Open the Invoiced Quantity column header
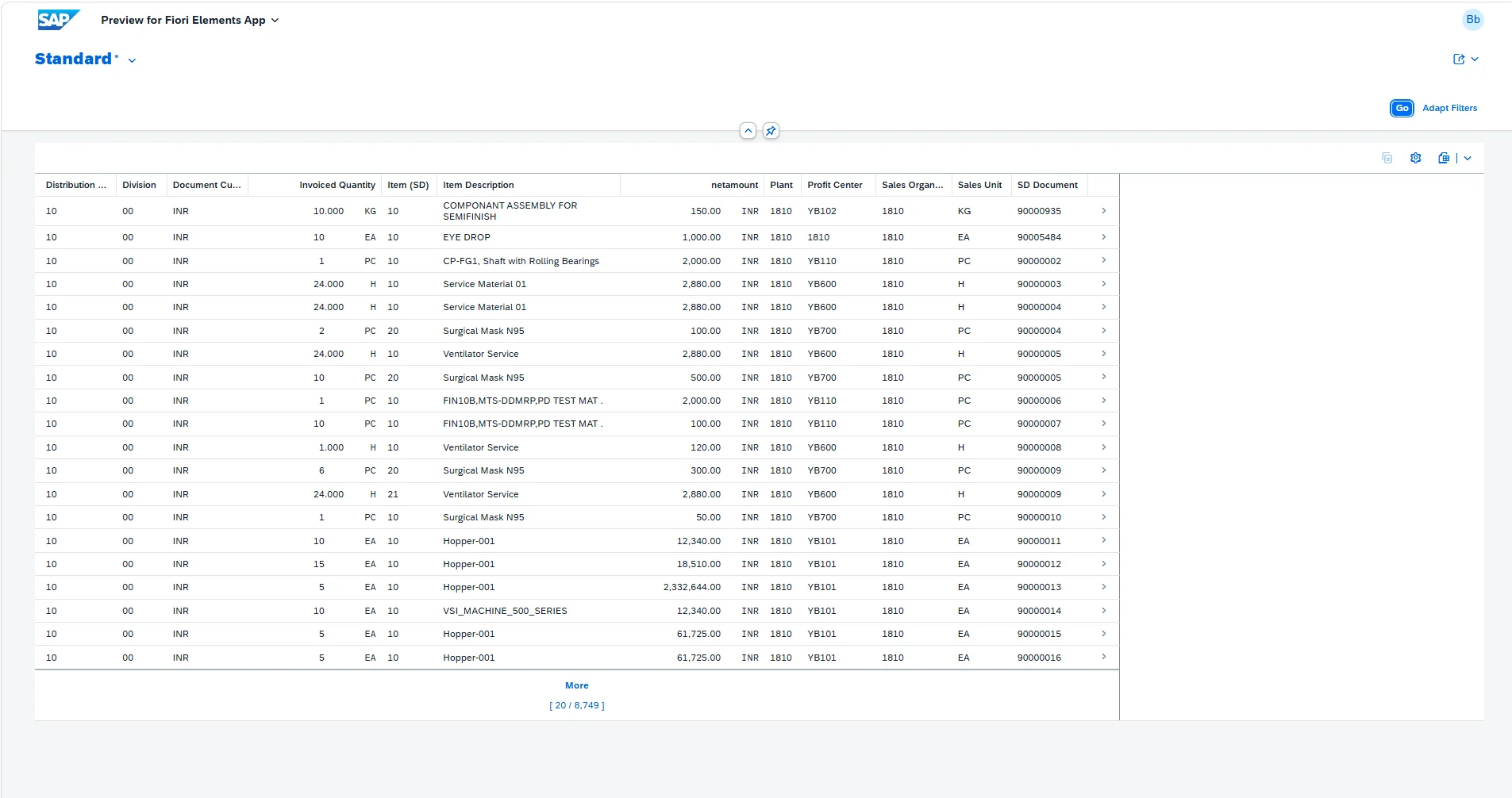The height and width of the screenshot is (798, 1512). click(x=315, y=185)
